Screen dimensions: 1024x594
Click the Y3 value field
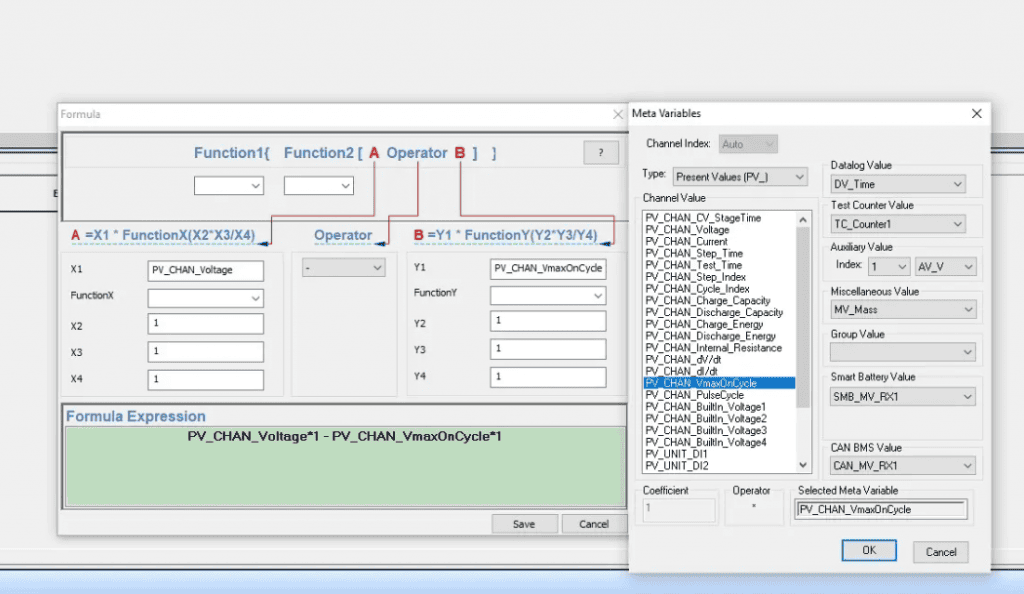click(548, 349)
